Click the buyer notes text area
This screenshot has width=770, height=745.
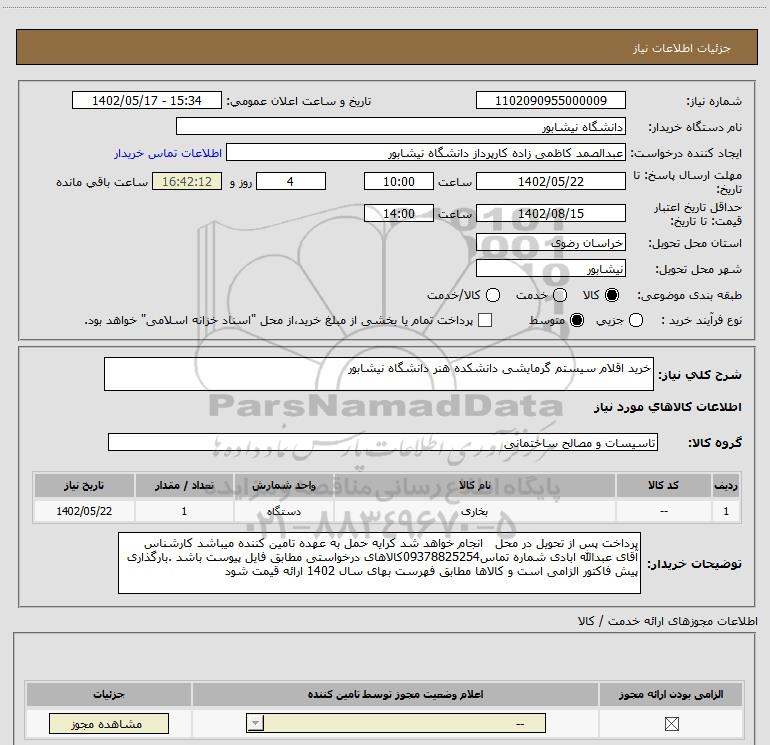(x=379, y=563)
